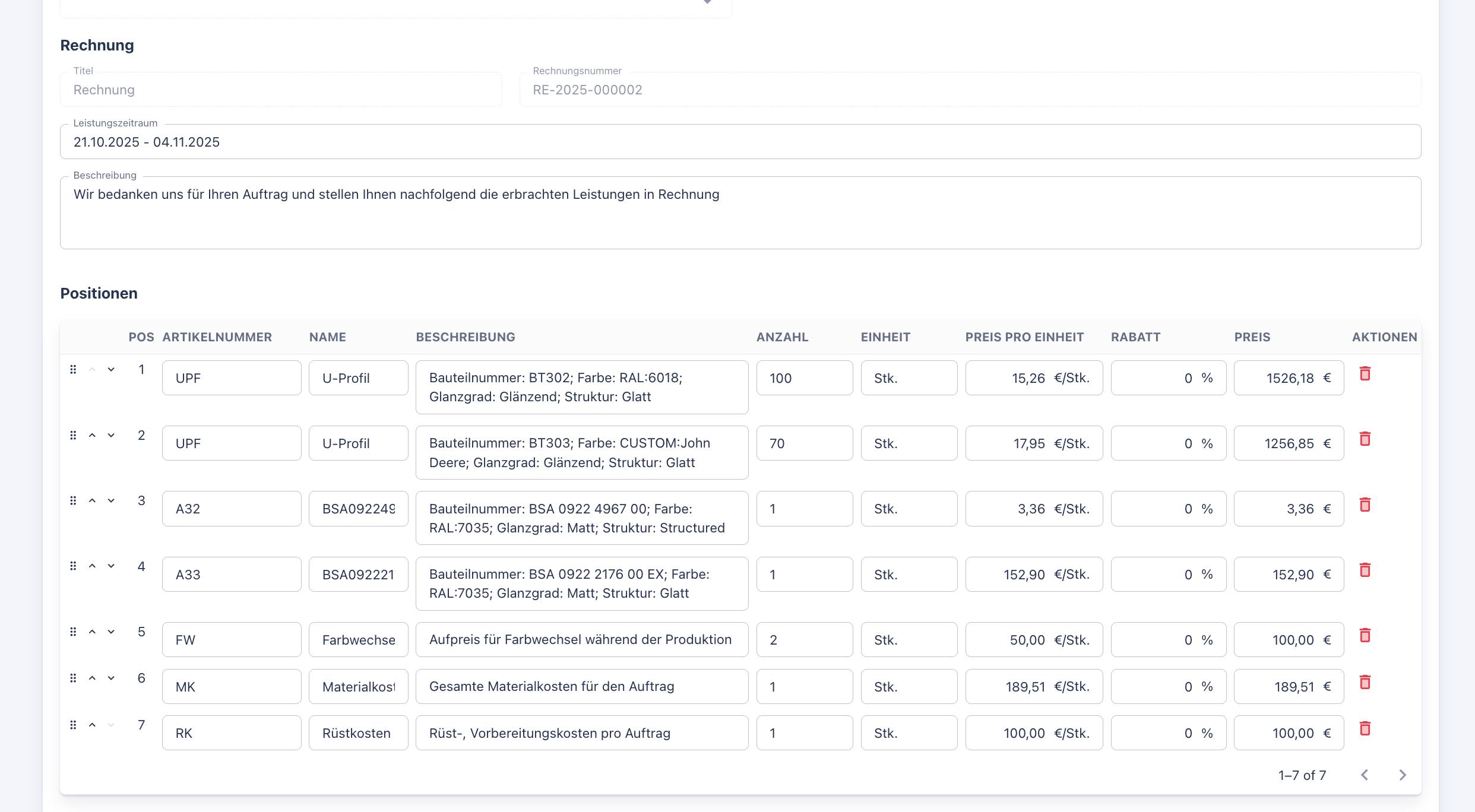
Task: Click the Leistungszeitraum date range field
Action: [740, 142]
